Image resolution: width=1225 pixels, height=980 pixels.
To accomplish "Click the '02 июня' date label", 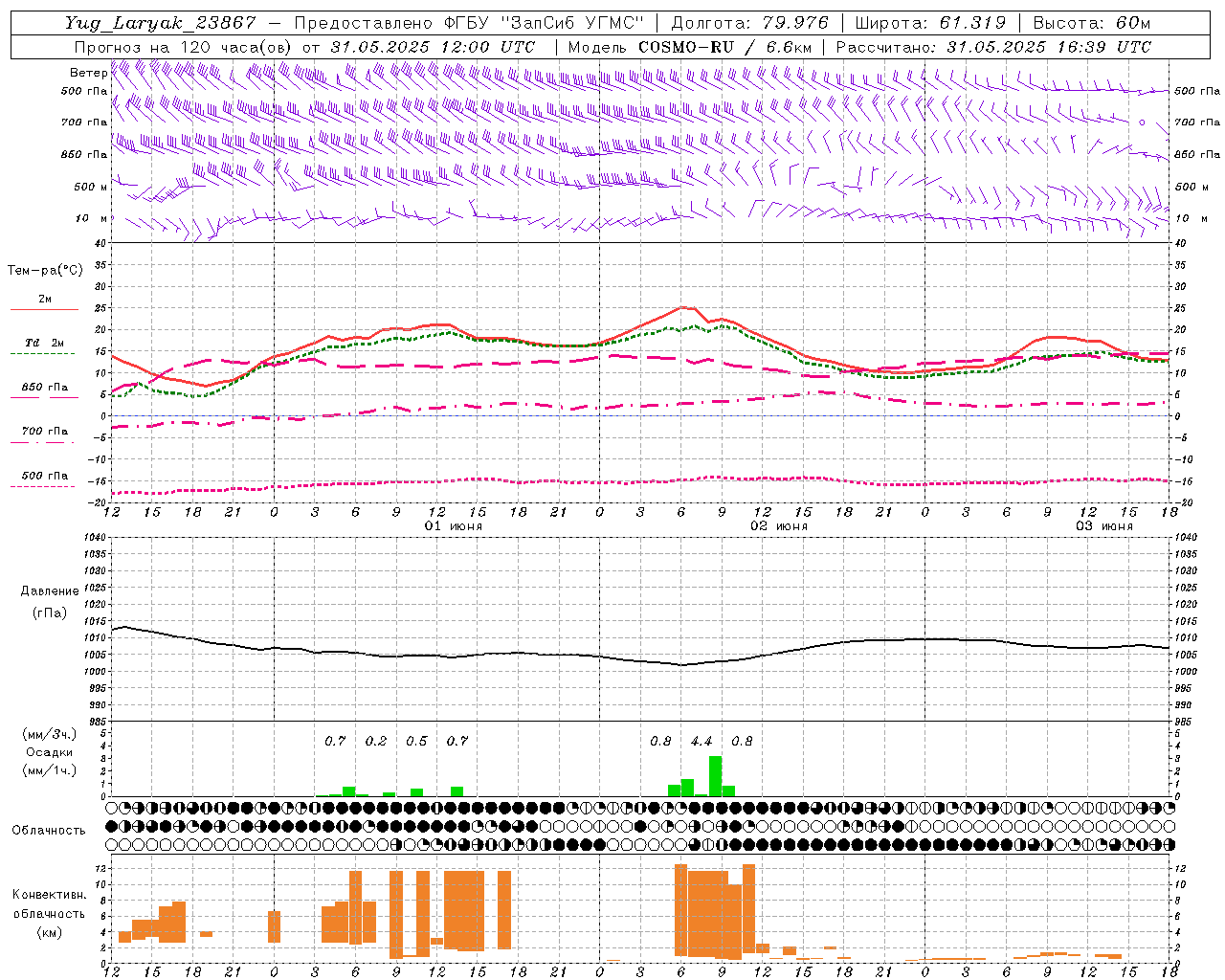I will (779, 526).
